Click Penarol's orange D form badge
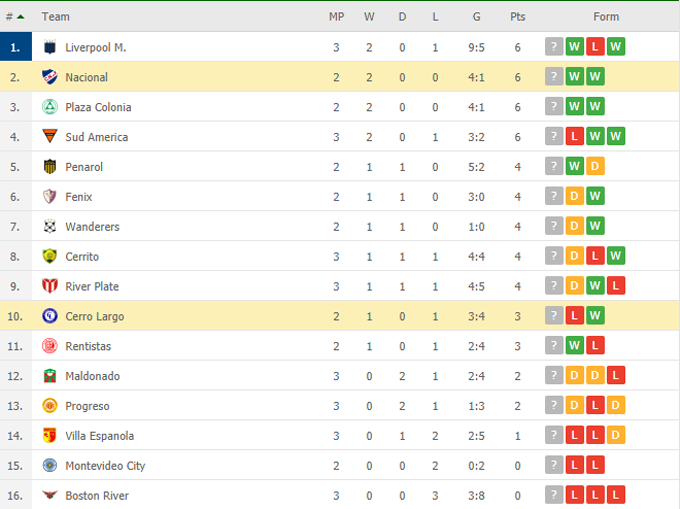Image resolution: width=680 pixels, height=509 pixels. [595, 167]
